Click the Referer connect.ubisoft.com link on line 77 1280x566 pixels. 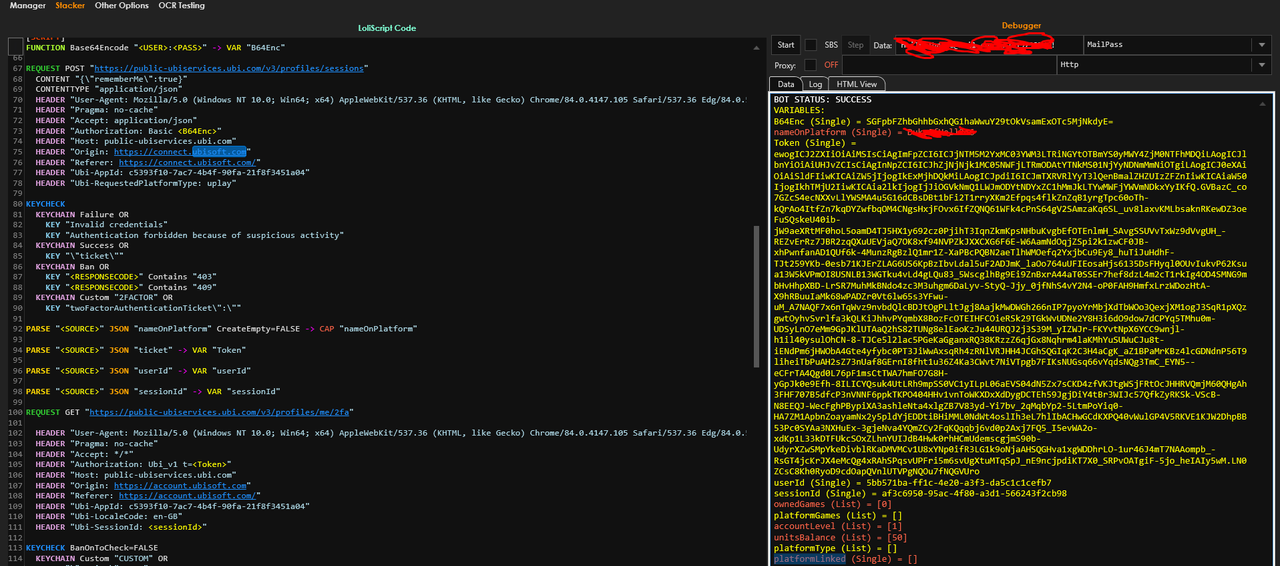185,162
